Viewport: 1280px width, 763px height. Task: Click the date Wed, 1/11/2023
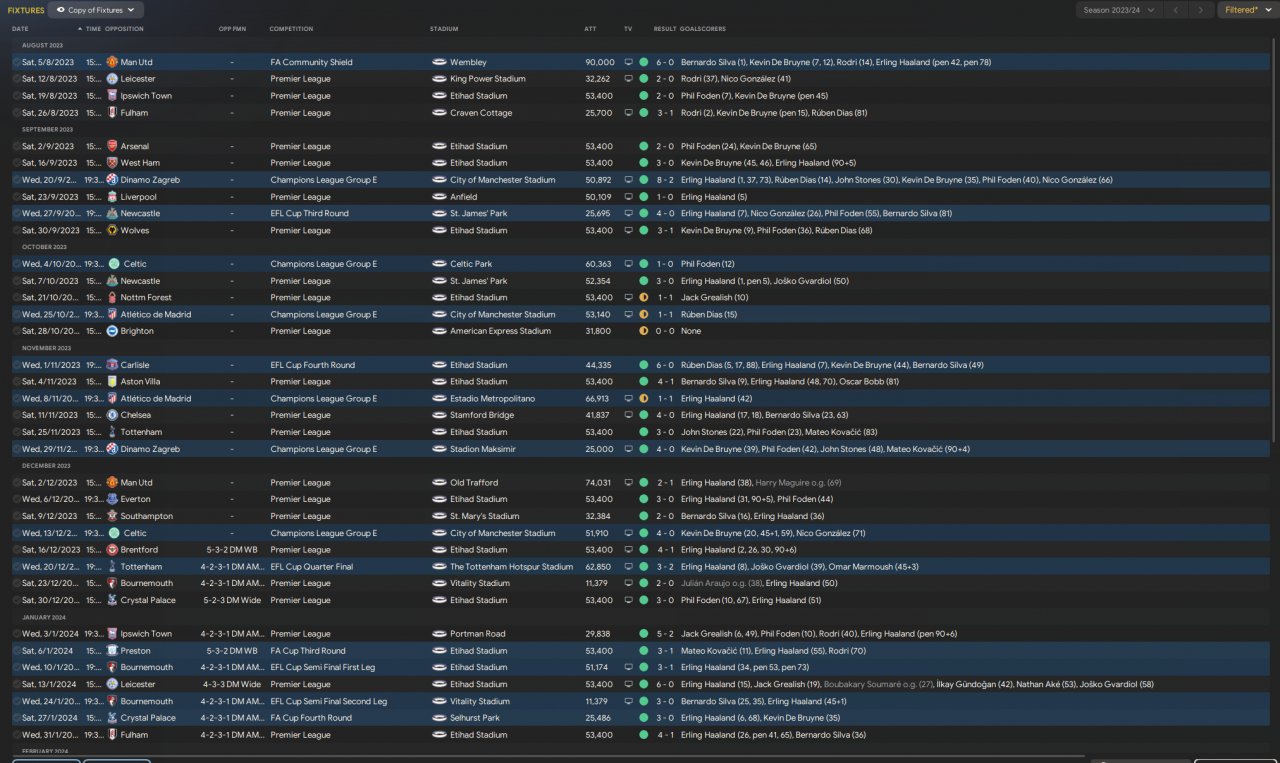pos(49,365)
